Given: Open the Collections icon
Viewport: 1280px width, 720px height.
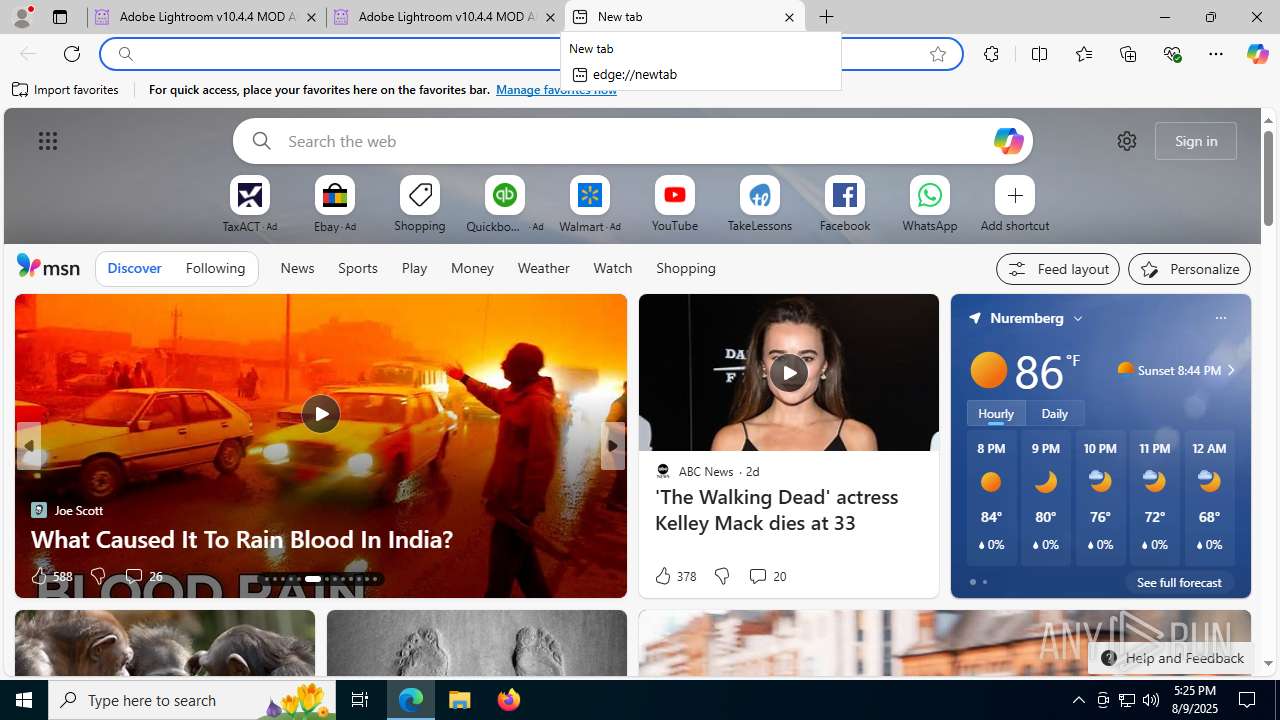Looking at the screenshot, I should pos(1128,54).
